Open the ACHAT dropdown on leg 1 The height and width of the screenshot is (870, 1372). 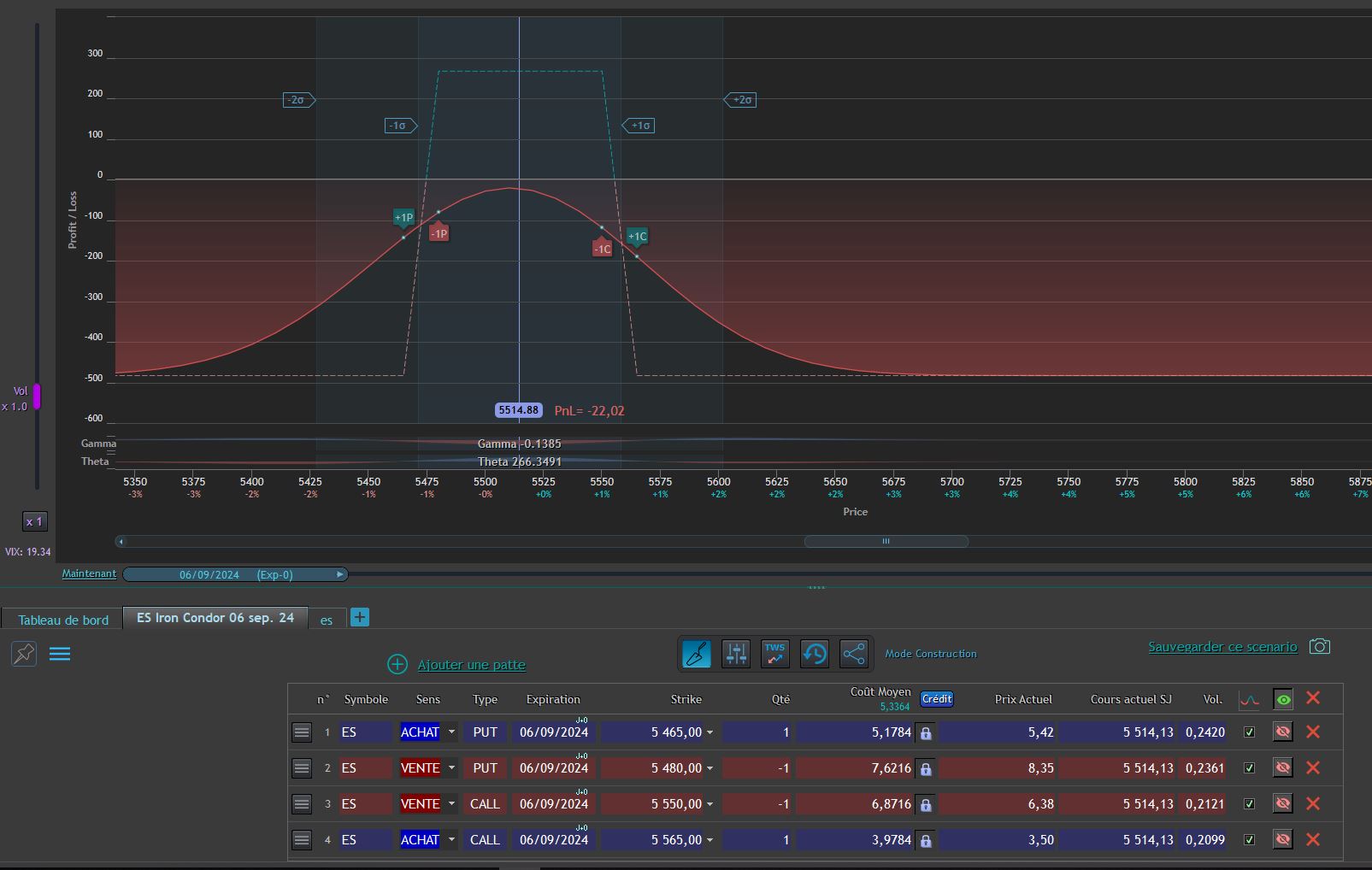[451, 732]
